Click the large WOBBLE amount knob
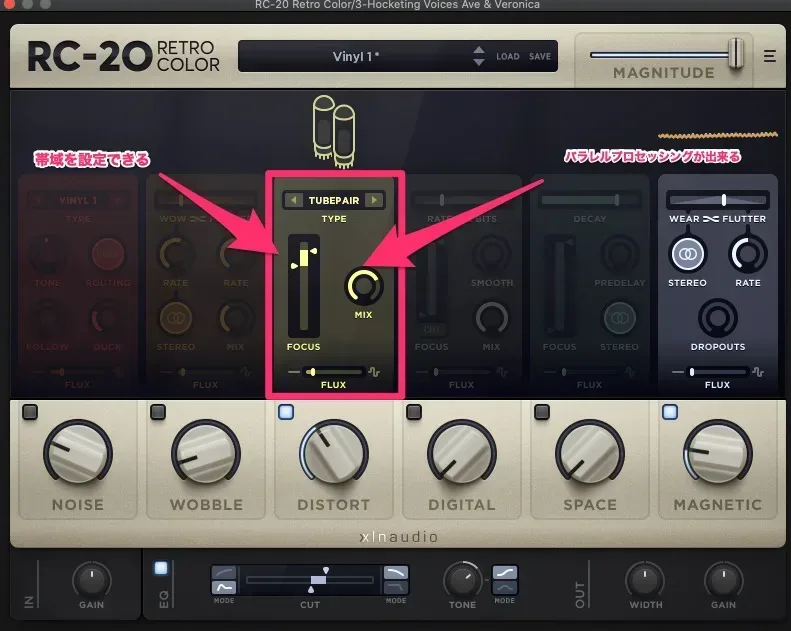 pos(206,452)
